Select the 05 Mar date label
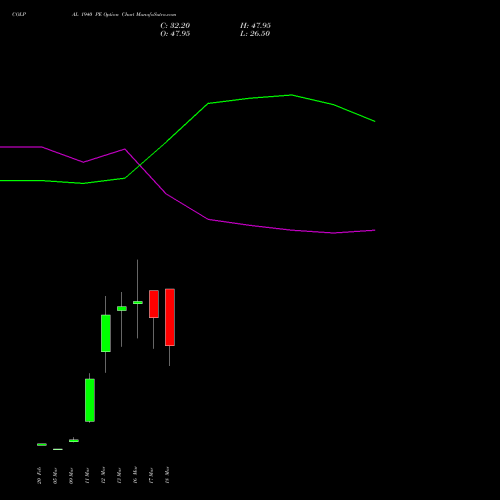500x500 pixels. pos(55,476)
